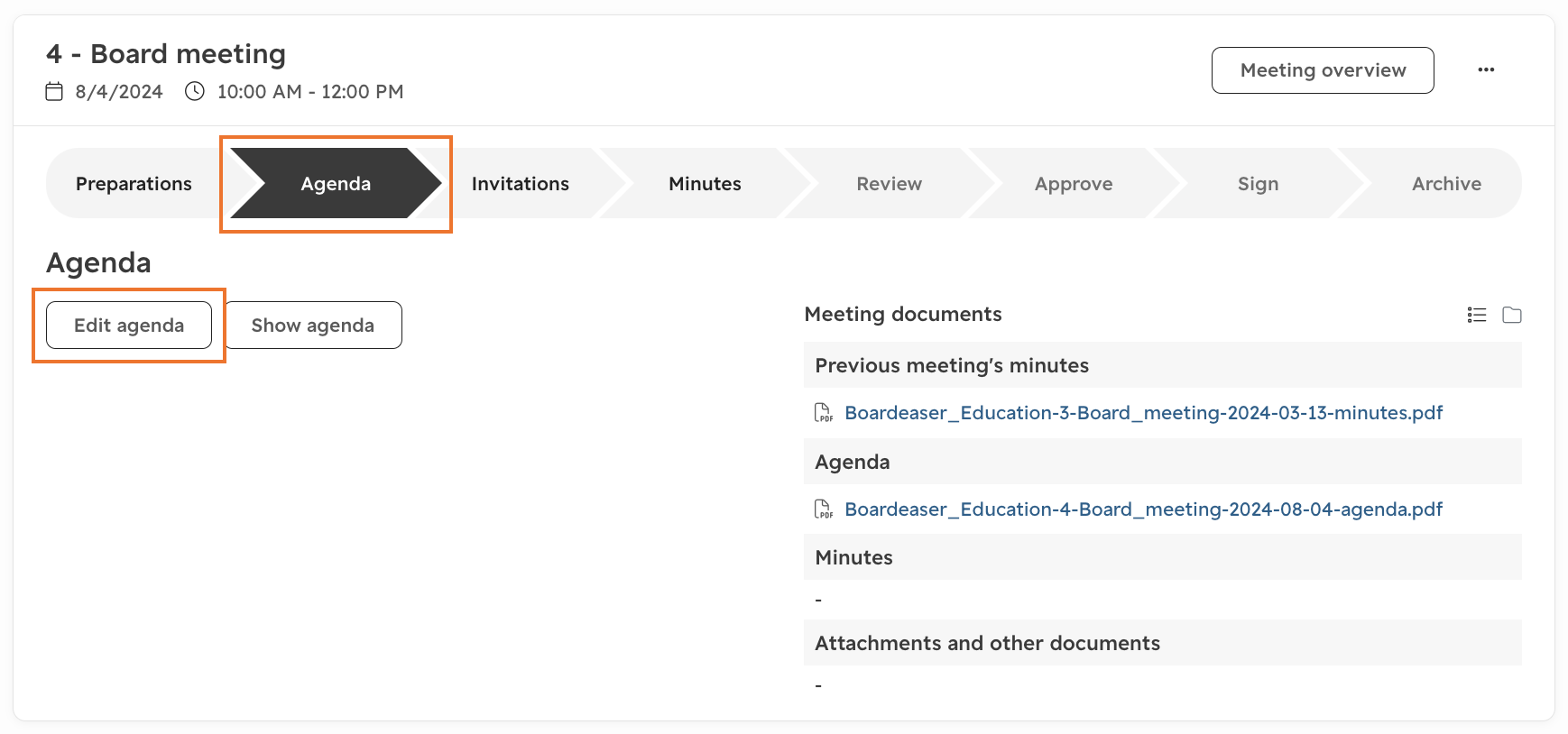Click the 'Meeting documents' heading
Viewport: 1568px width, 734px height.
(903, 314)
